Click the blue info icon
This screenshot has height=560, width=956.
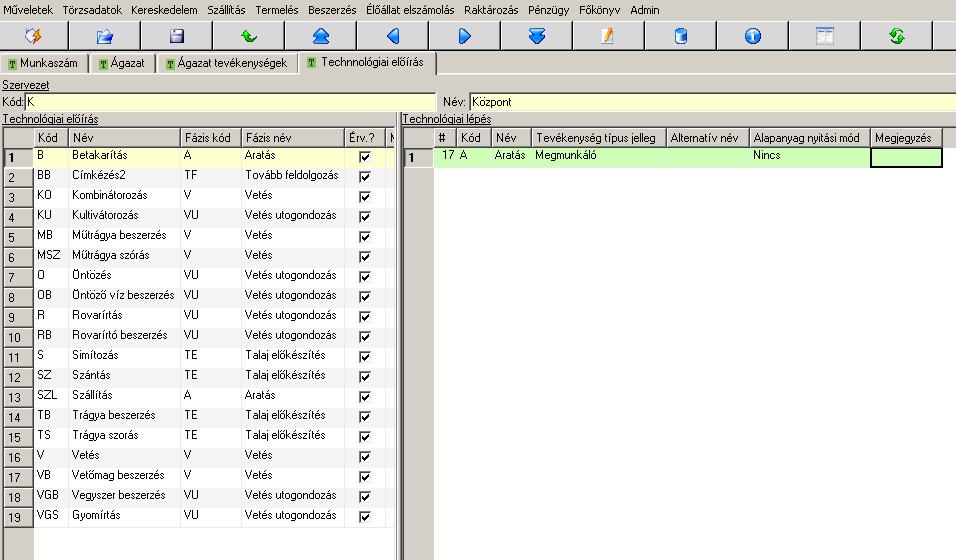pos(752,37)
